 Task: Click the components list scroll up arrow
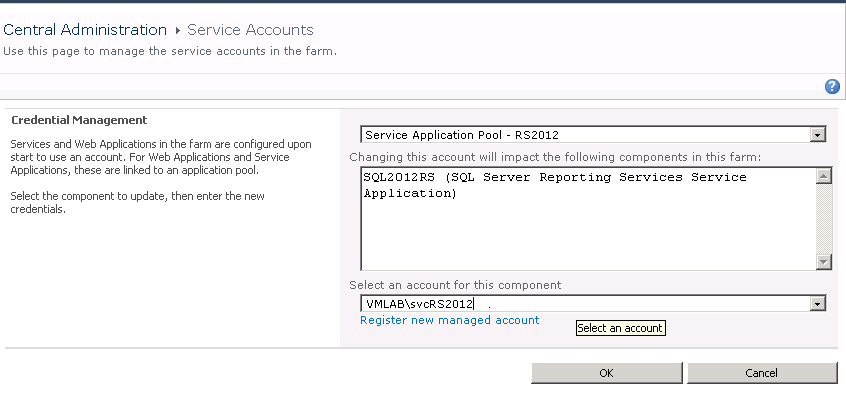point(823,176)
